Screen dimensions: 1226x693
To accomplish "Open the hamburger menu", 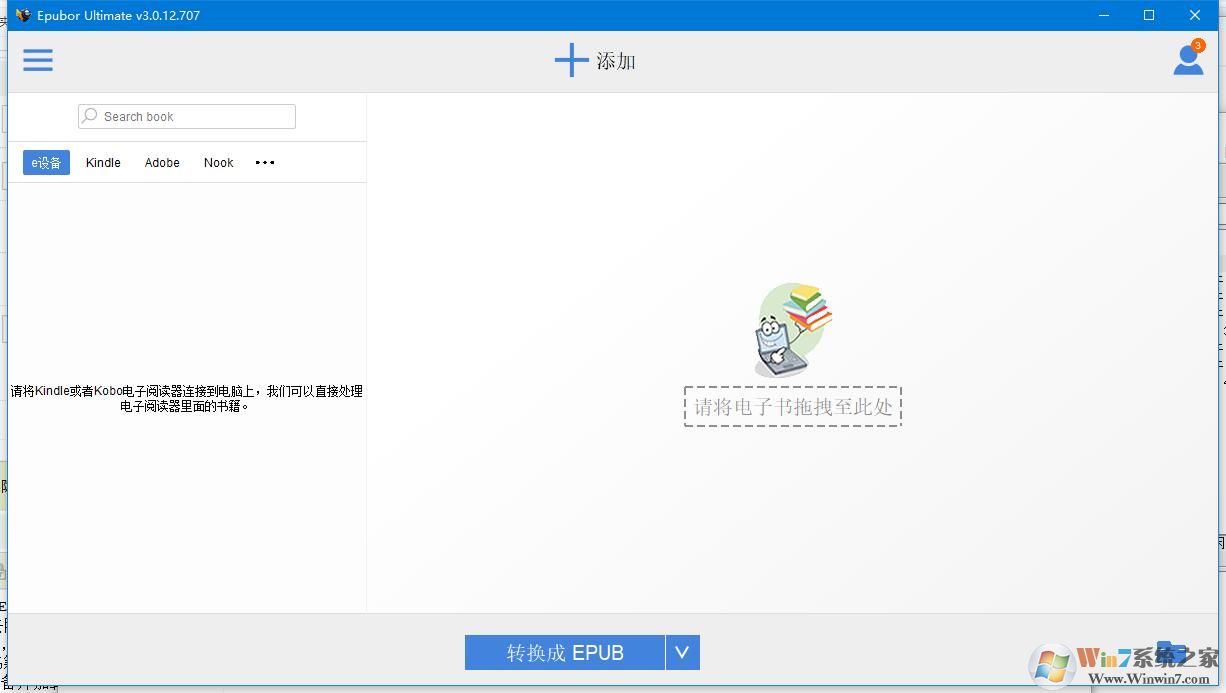I will click(x=38, y=60).
